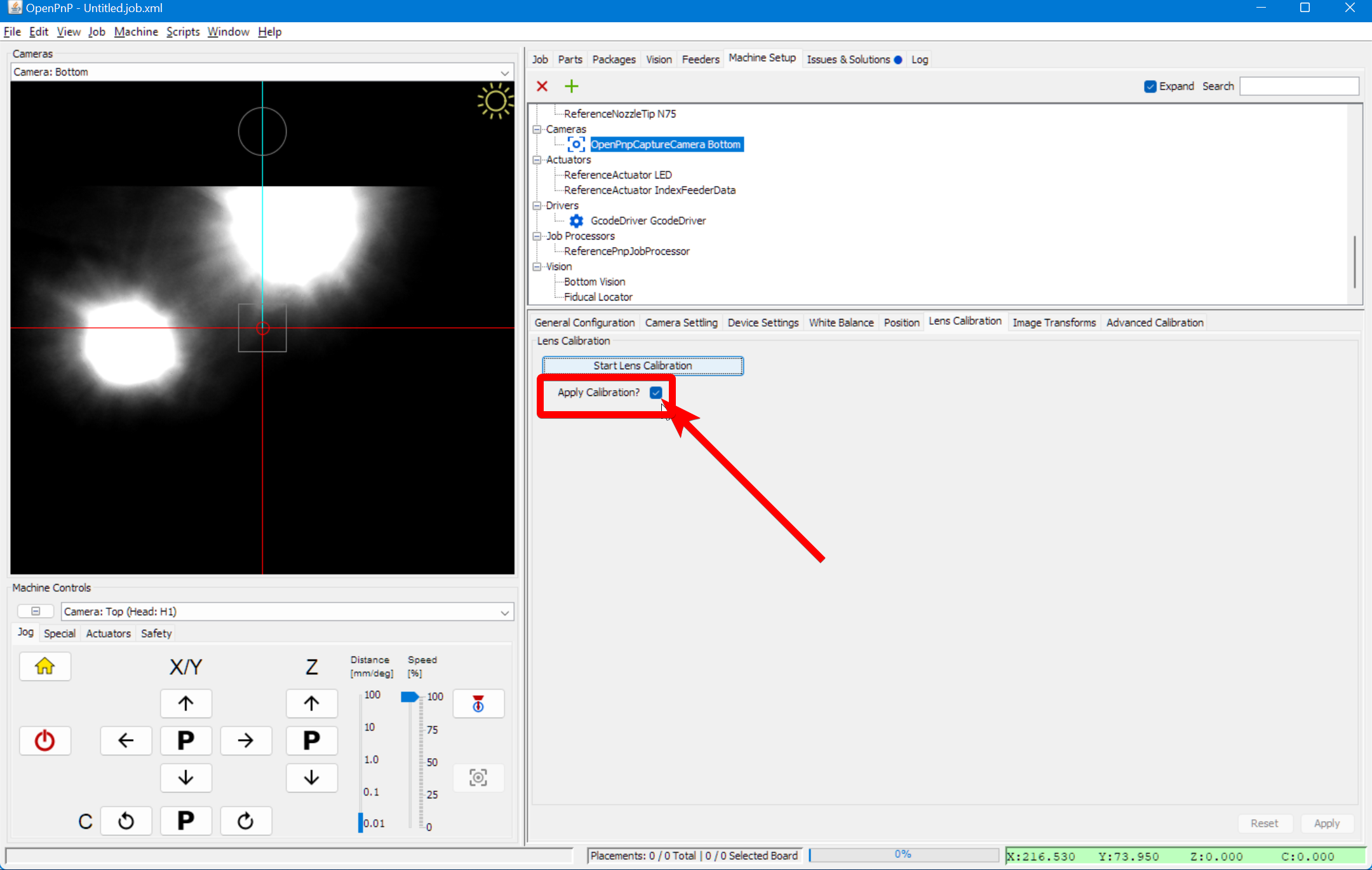Uncheck the Apply Calibration checkbox

655,393
